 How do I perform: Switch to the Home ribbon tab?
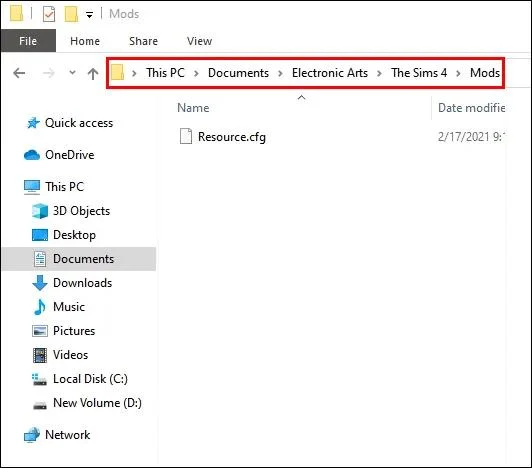pyautogui.click(x=85, y=41)
